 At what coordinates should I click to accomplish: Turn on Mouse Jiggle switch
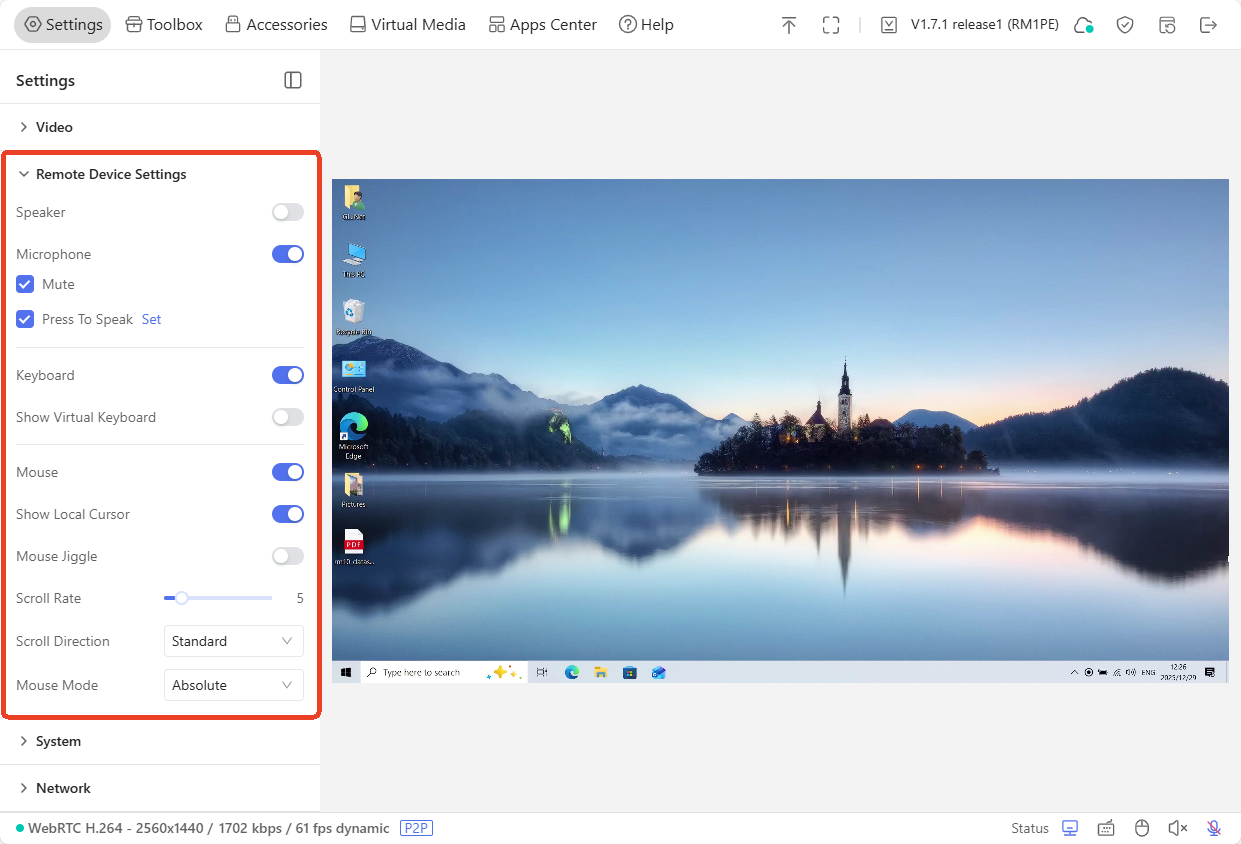coord(288,556)
